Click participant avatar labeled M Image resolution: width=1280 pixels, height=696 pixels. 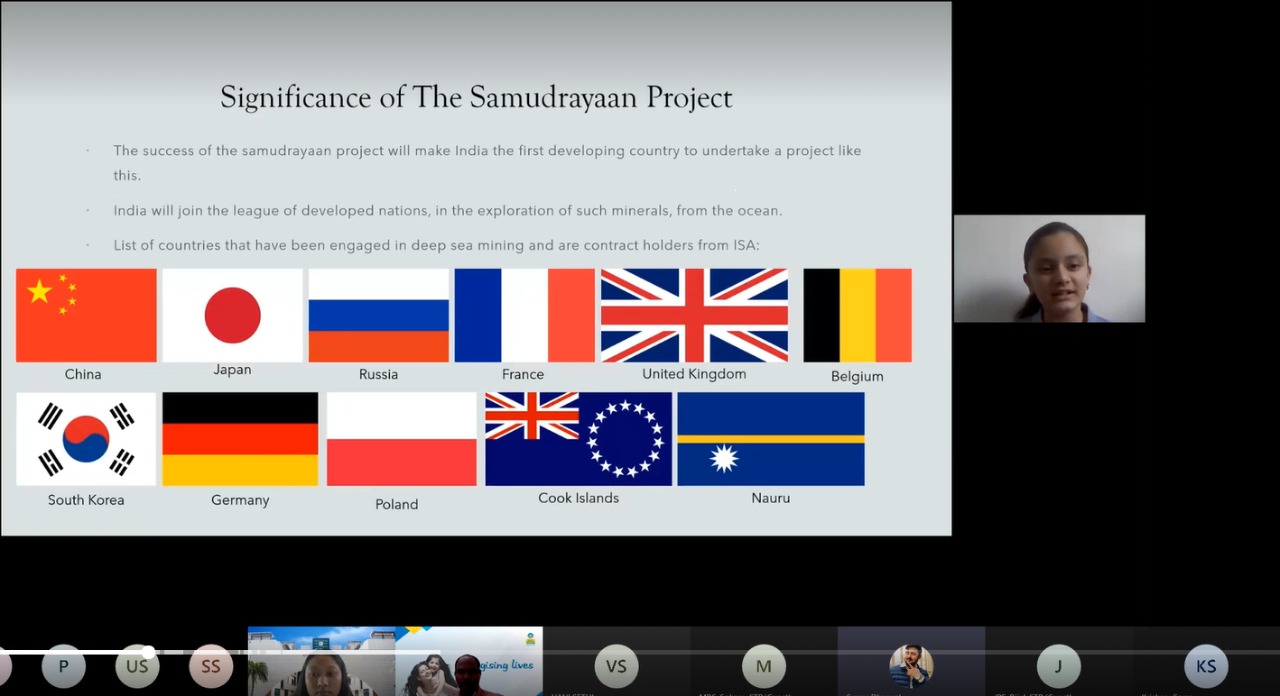[764, 666]
